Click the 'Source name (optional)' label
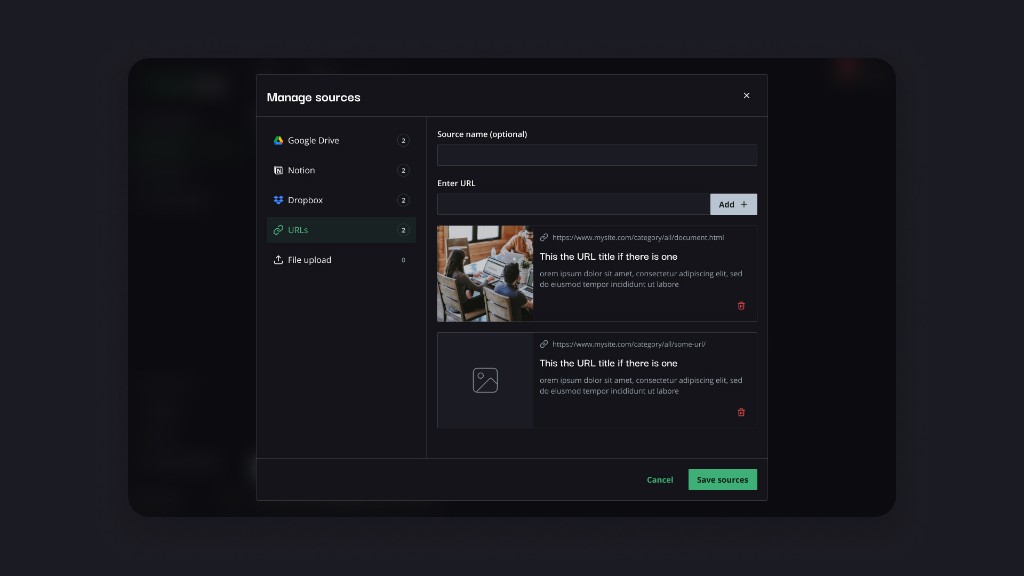This screenshot has height=576, width=1024. pos(482,134)
